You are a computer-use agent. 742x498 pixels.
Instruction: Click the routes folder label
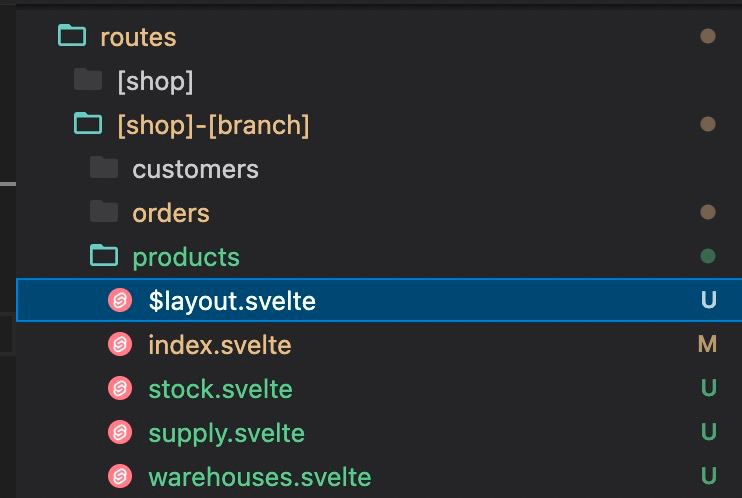pyautogui.click(x=138, y=37)
